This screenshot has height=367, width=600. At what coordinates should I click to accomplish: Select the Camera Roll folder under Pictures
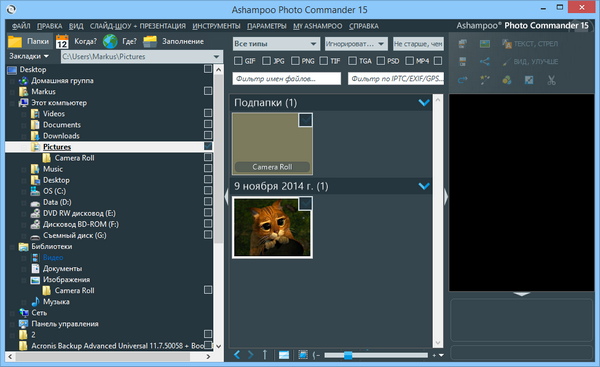pos(74,158)
